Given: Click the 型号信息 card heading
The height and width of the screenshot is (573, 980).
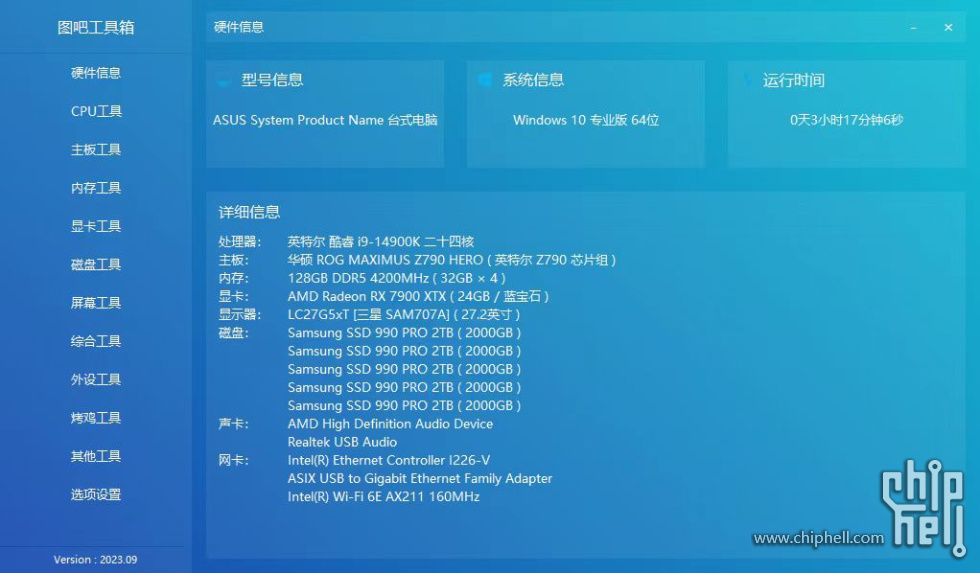Looking at the screenshot, I should pos(272,80).
